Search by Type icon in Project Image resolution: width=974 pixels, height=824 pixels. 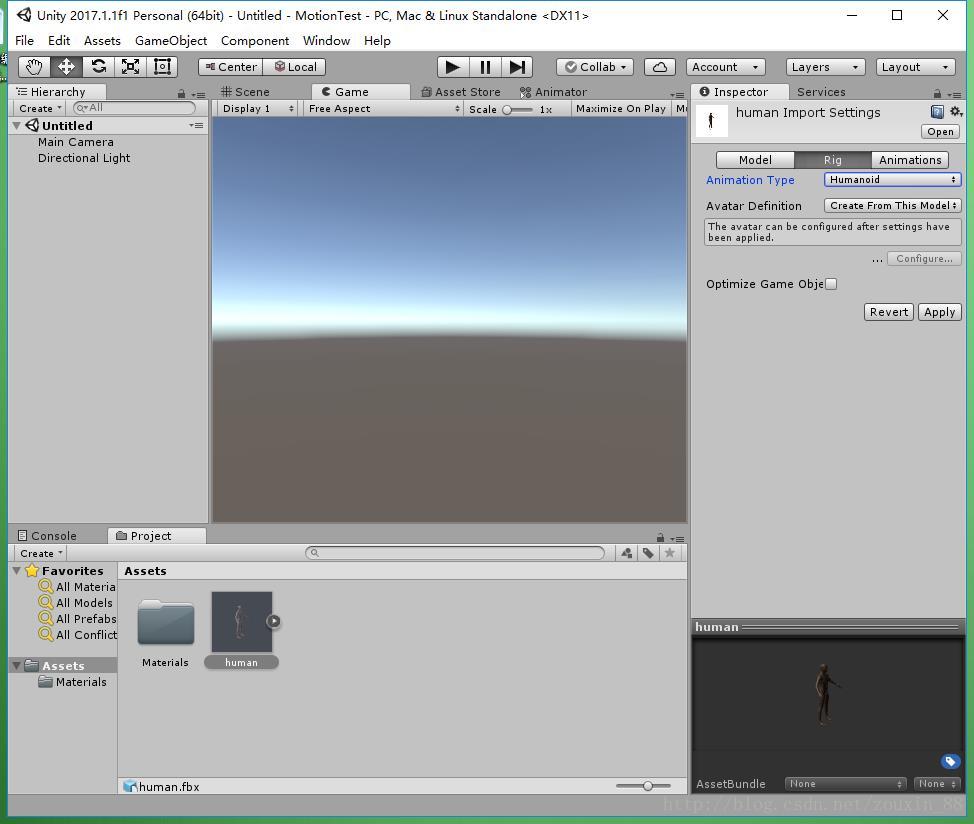pyautogui.click(x=627, y=553)
